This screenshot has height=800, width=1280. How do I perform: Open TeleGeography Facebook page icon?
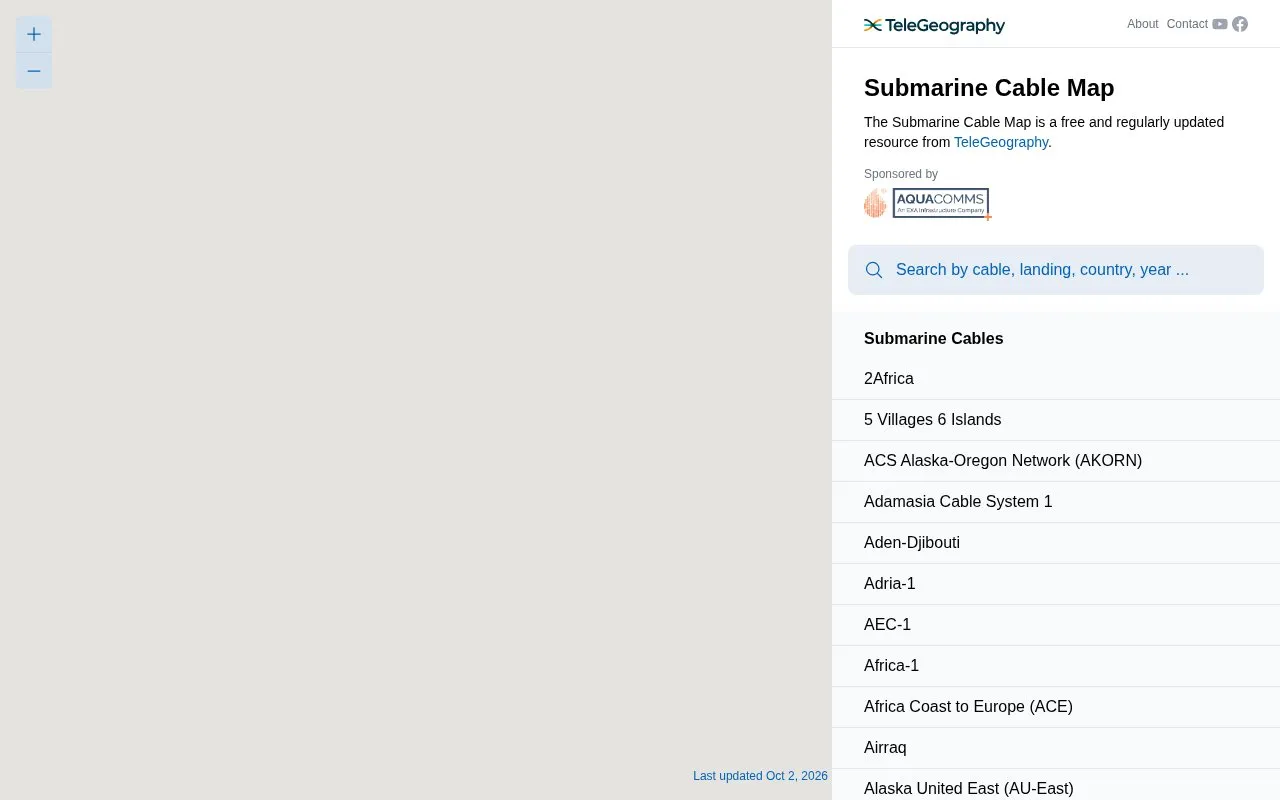pos(1240,24)
